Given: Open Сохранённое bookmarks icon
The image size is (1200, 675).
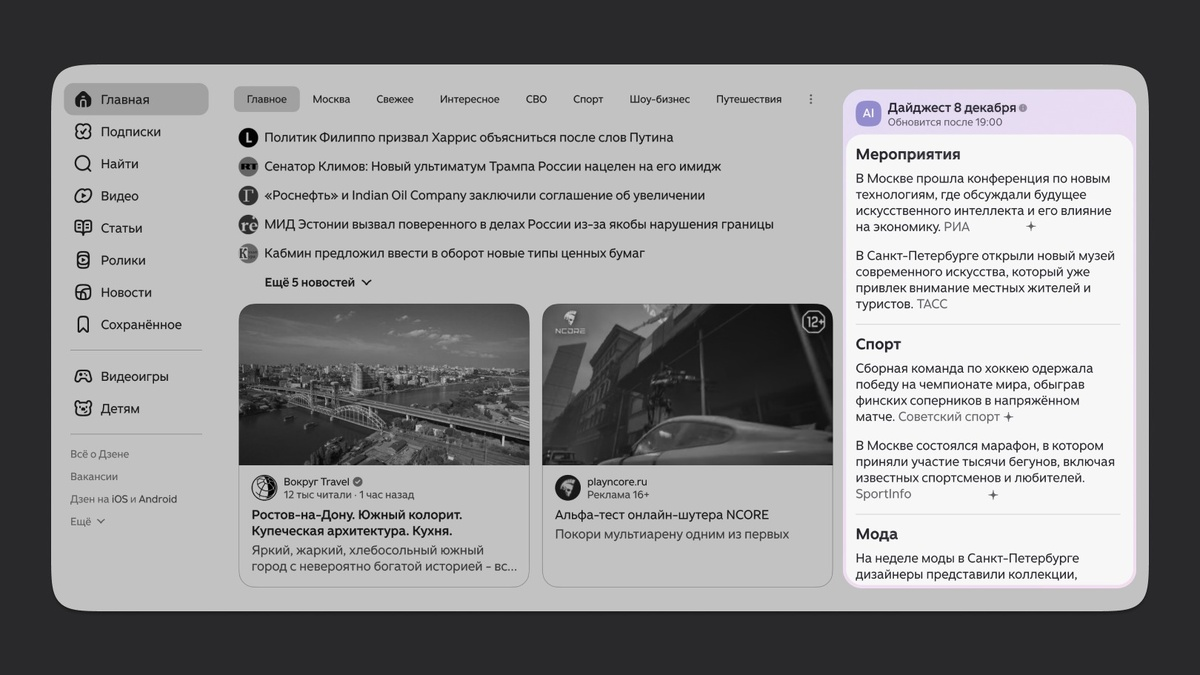Looking at the screenshot, I should (84, 323).
